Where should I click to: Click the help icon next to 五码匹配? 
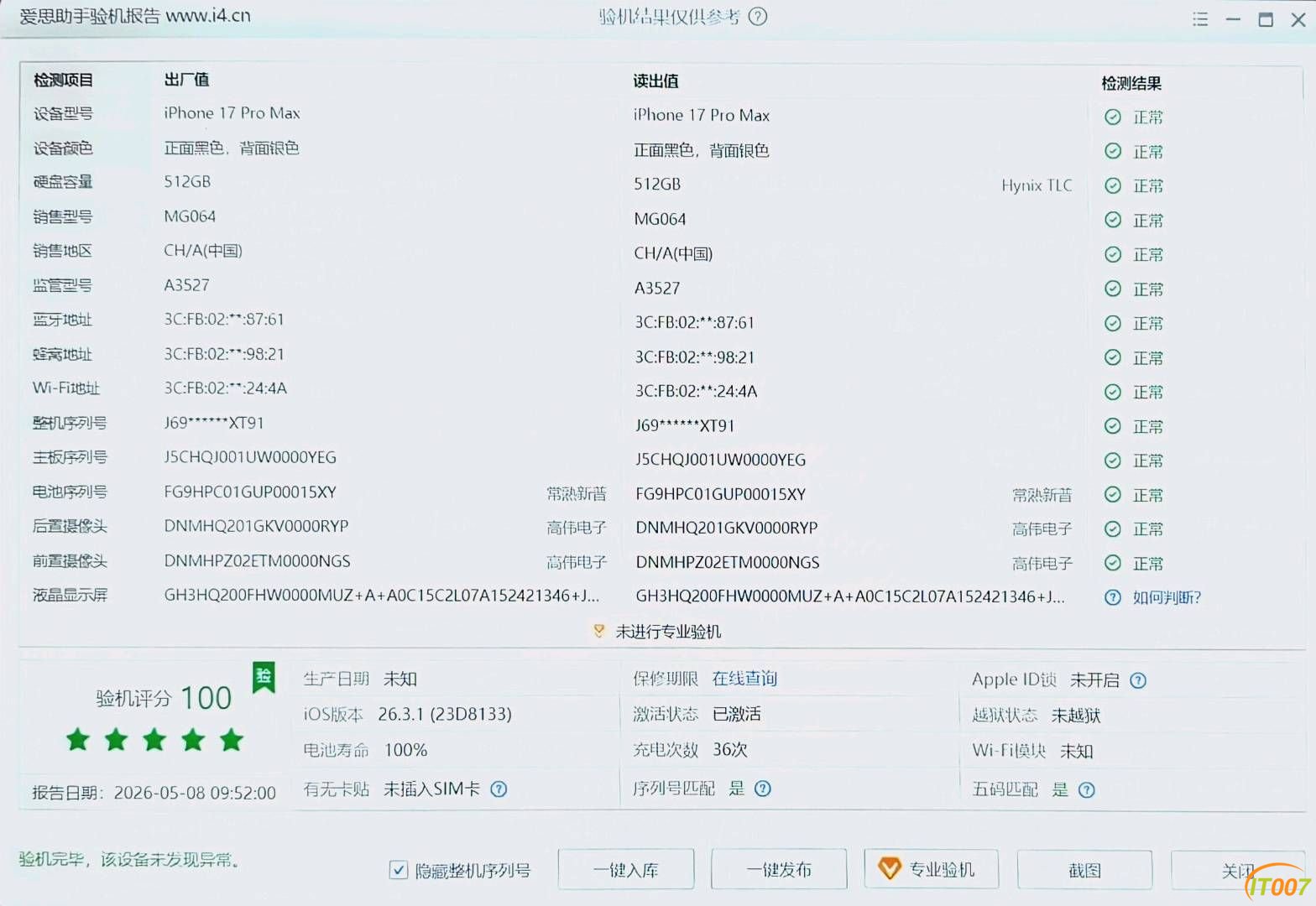[1087, 789]
